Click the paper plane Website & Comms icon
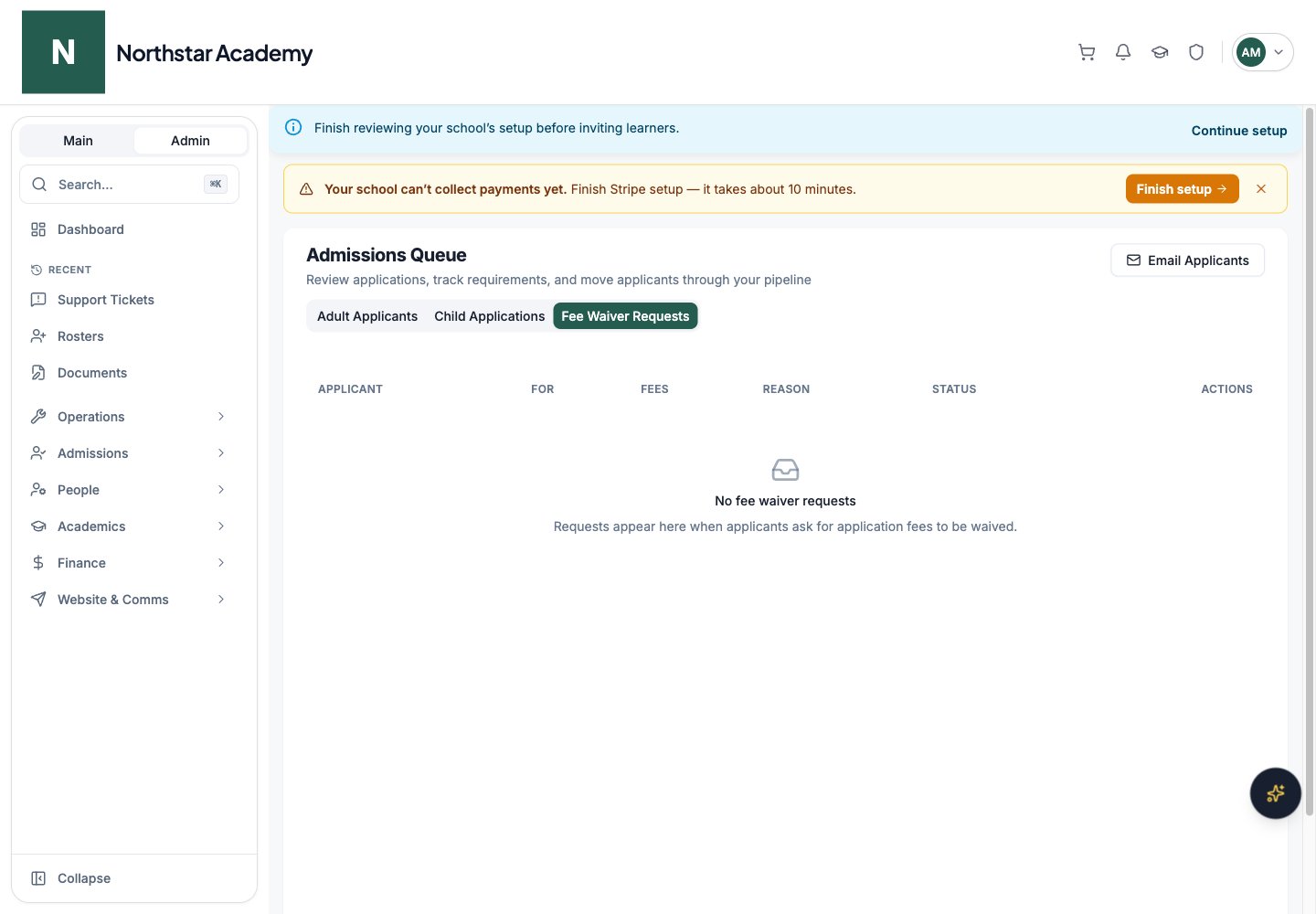Viewport: 1316px width, 914px height. click(38, 600)
